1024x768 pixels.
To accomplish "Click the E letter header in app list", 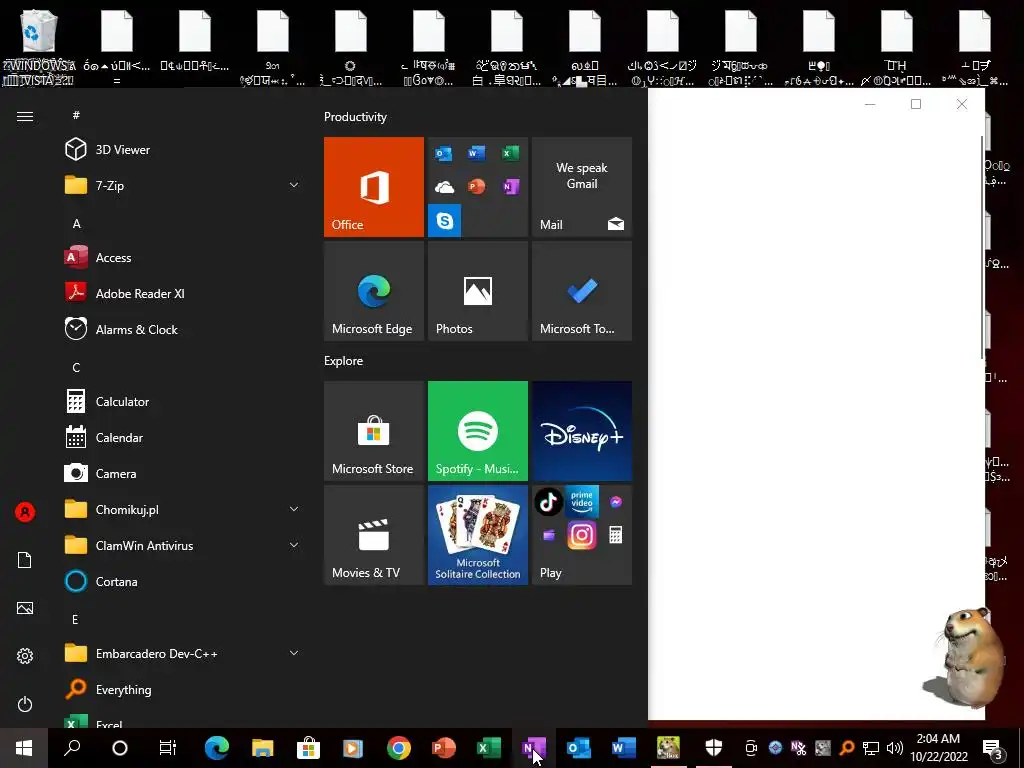I will click(75, 619).
